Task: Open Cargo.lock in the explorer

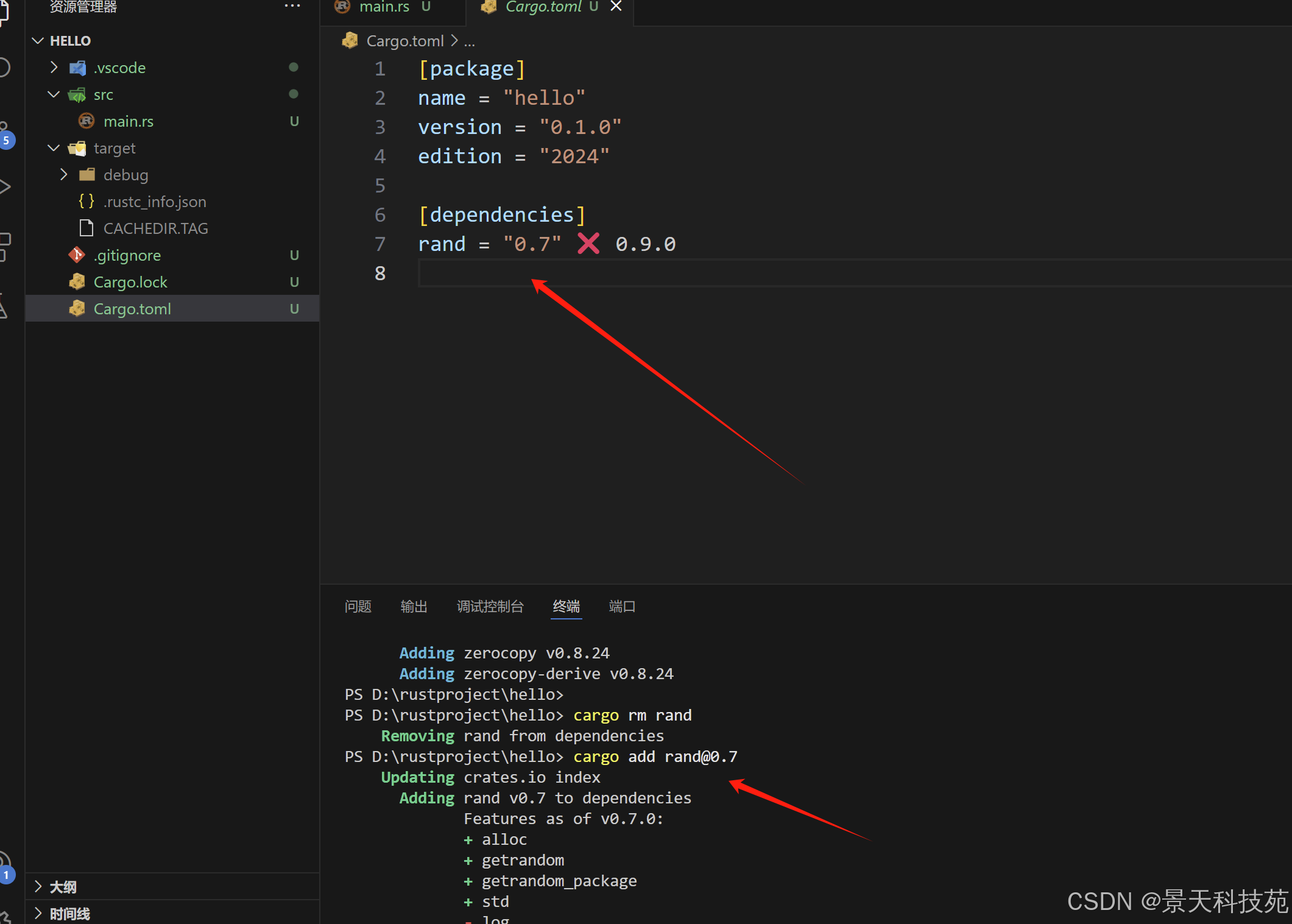Action: click(130, 282)
